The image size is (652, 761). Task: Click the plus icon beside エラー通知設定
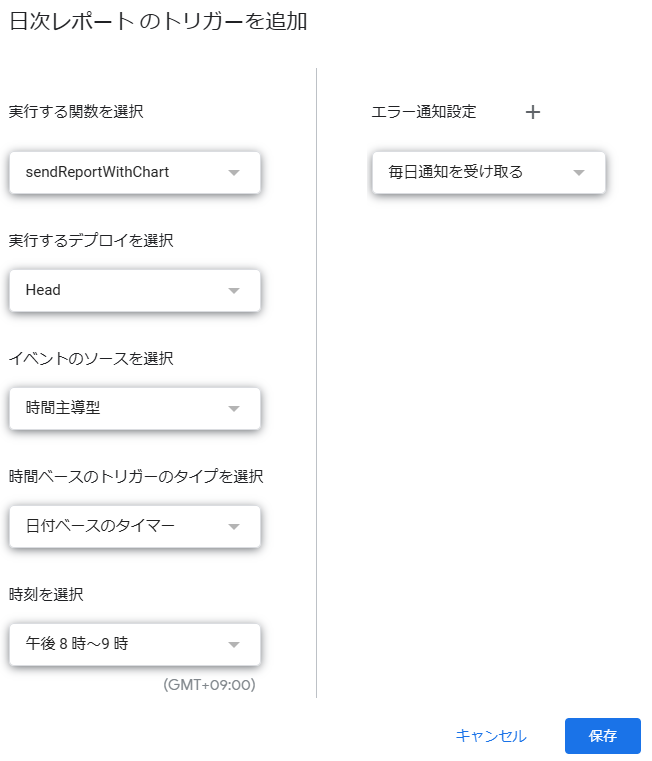coord(533,112)
